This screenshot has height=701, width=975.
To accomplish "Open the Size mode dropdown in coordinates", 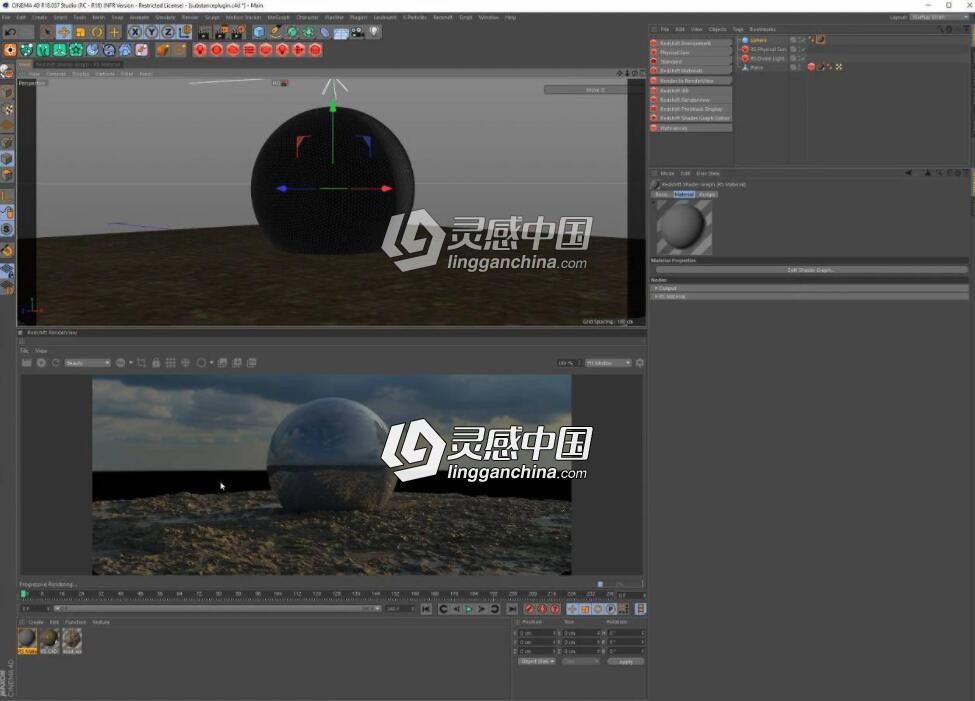I will coord(580,661).
